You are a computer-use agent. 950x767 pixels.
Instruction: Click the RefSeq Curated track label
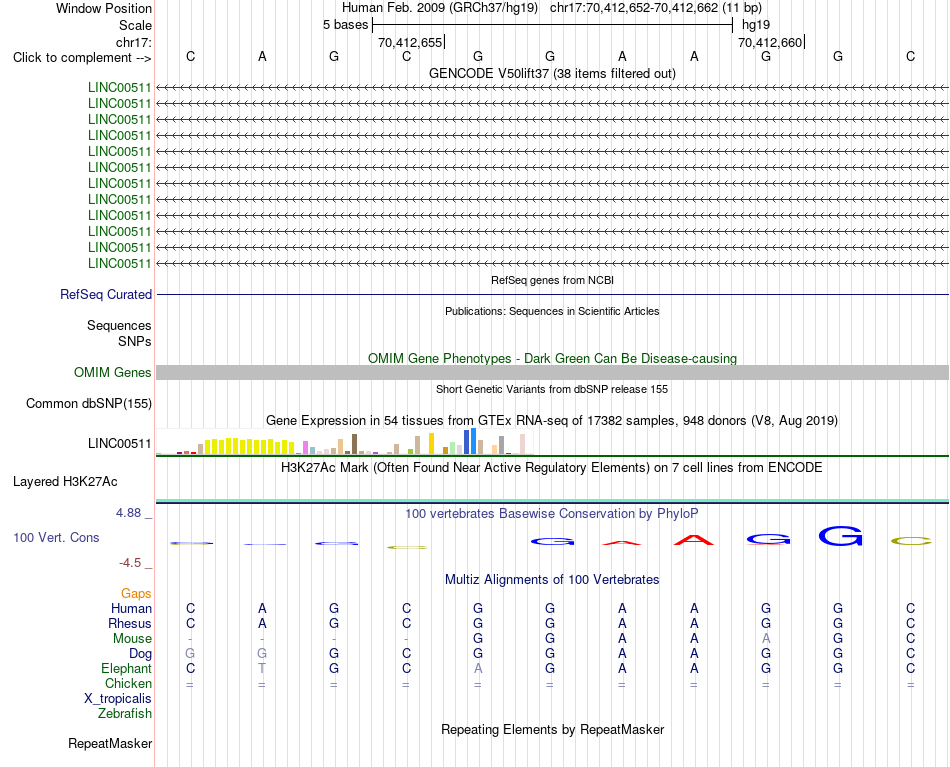(x=106, y=294)
